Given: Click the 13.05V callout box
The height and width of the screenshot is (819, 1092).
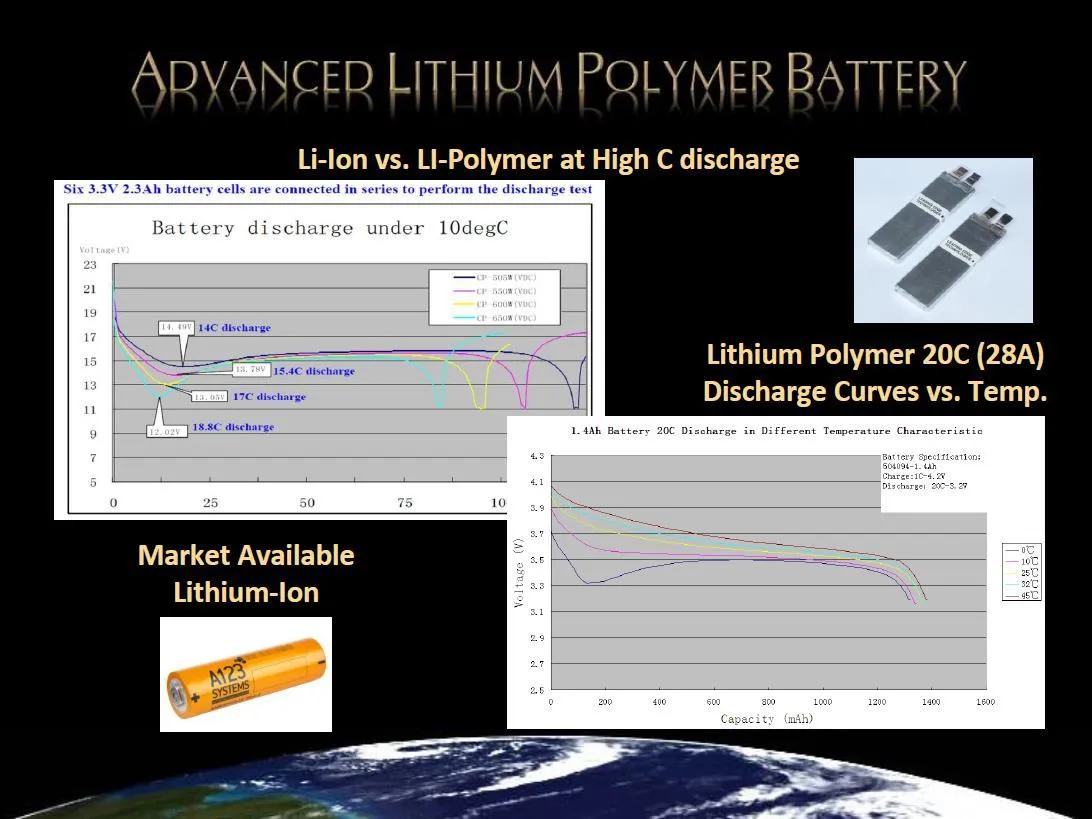Looking at the screenshot, I should point(210,397).
